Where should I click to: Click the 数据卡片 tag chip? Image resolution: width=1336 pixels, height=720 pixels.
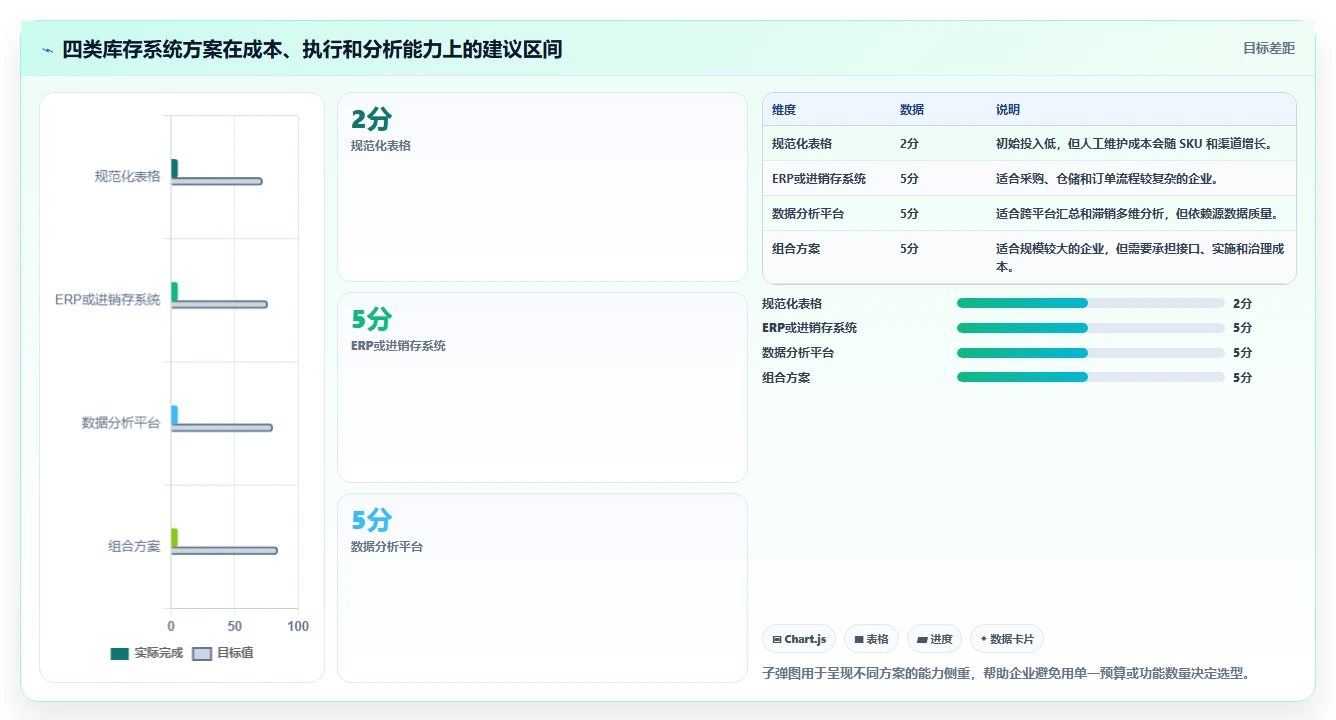[x=1006, y=639]
